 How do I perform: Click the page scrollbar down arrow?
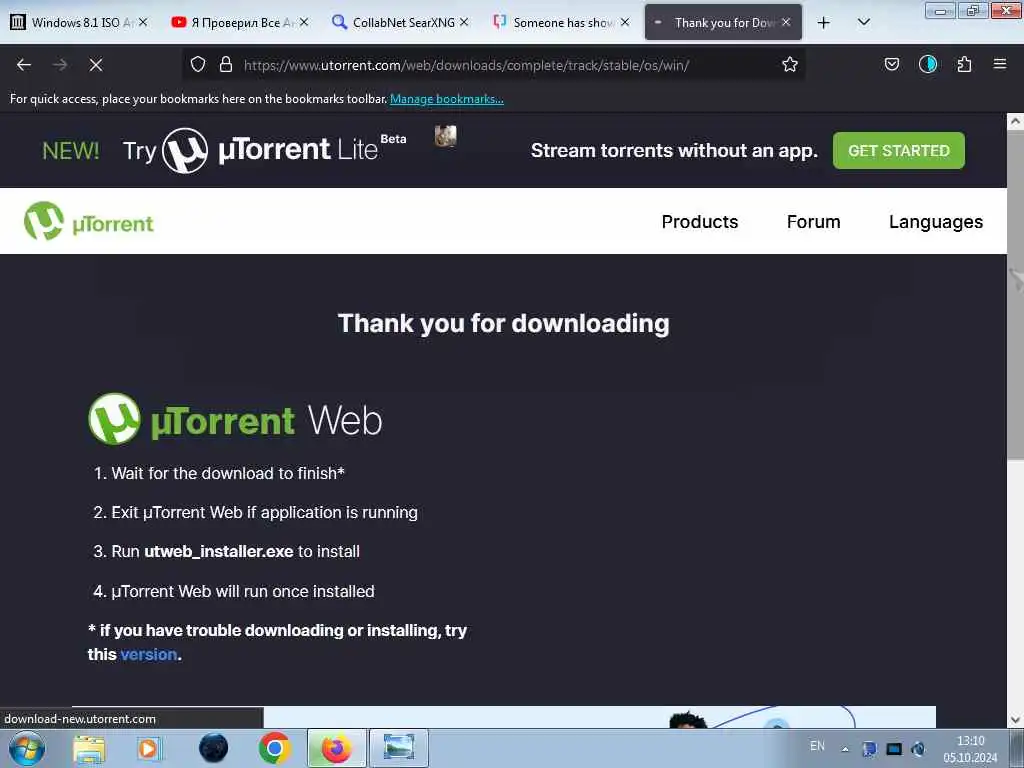coord(1016,720)
